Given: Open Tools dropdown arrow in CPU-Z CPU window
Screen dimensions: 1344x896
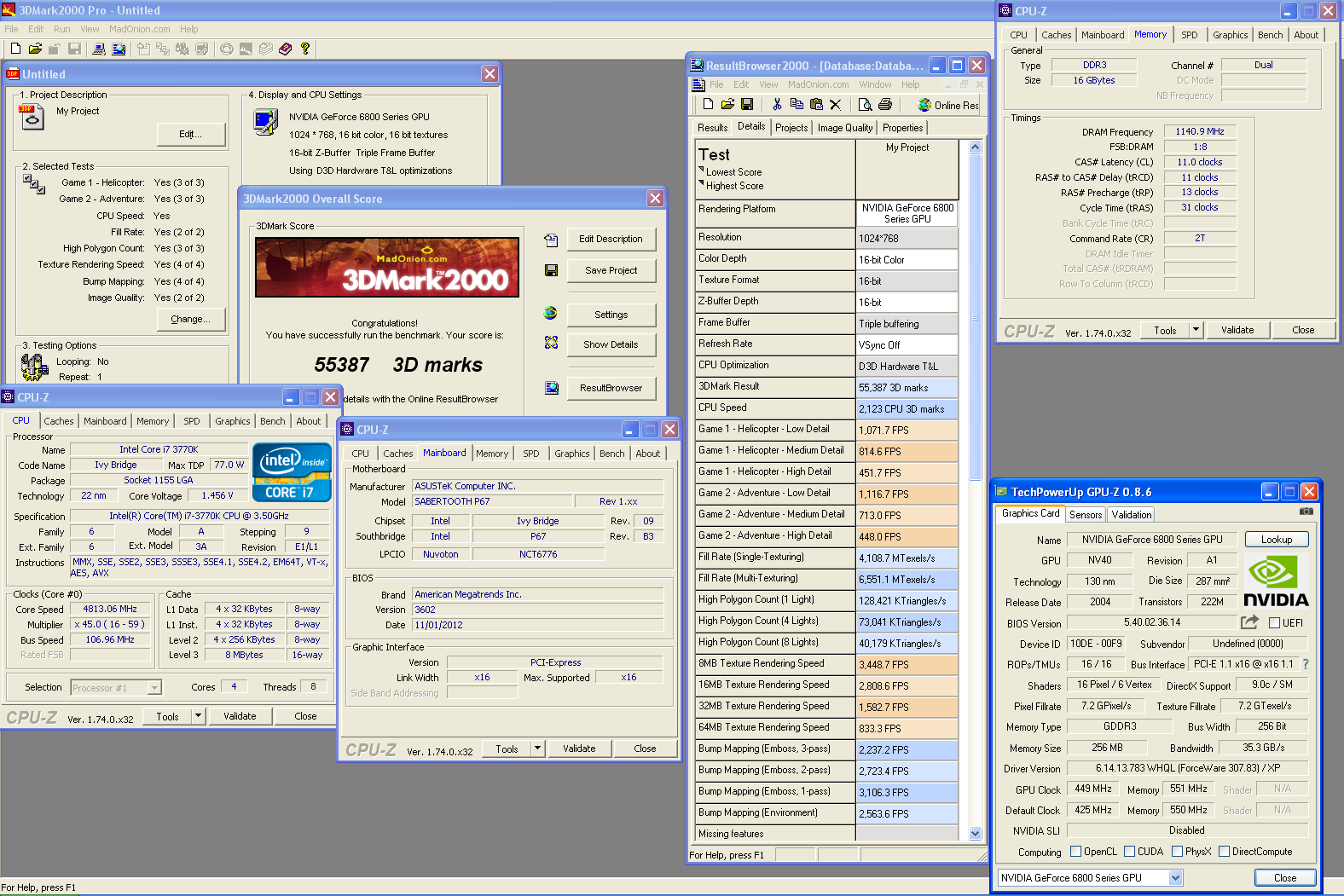Looking at the screenshot, I should click(199, 716).
